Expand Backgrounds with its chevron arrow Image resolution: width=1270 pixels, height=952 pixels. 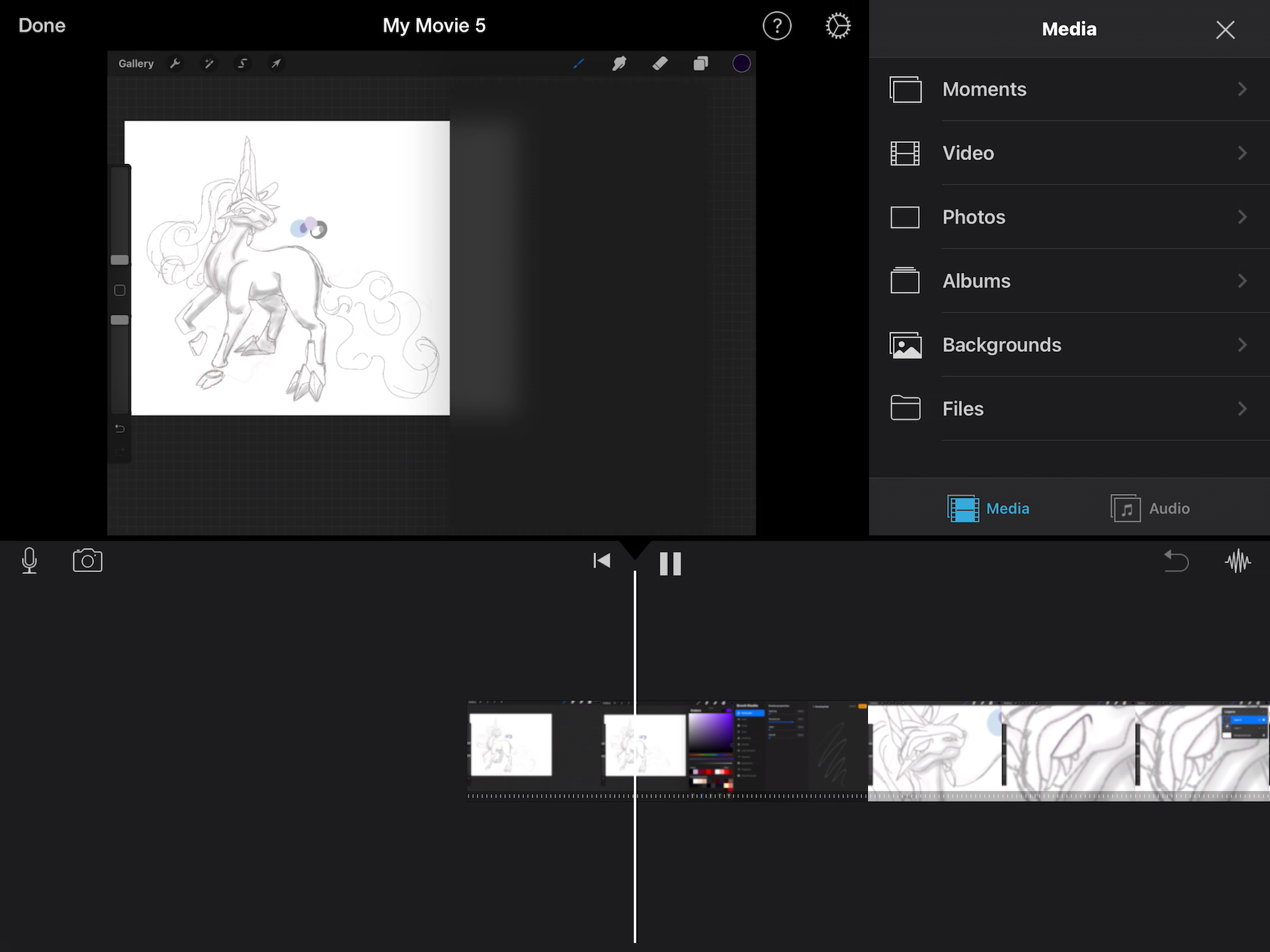click(1242, 345)
